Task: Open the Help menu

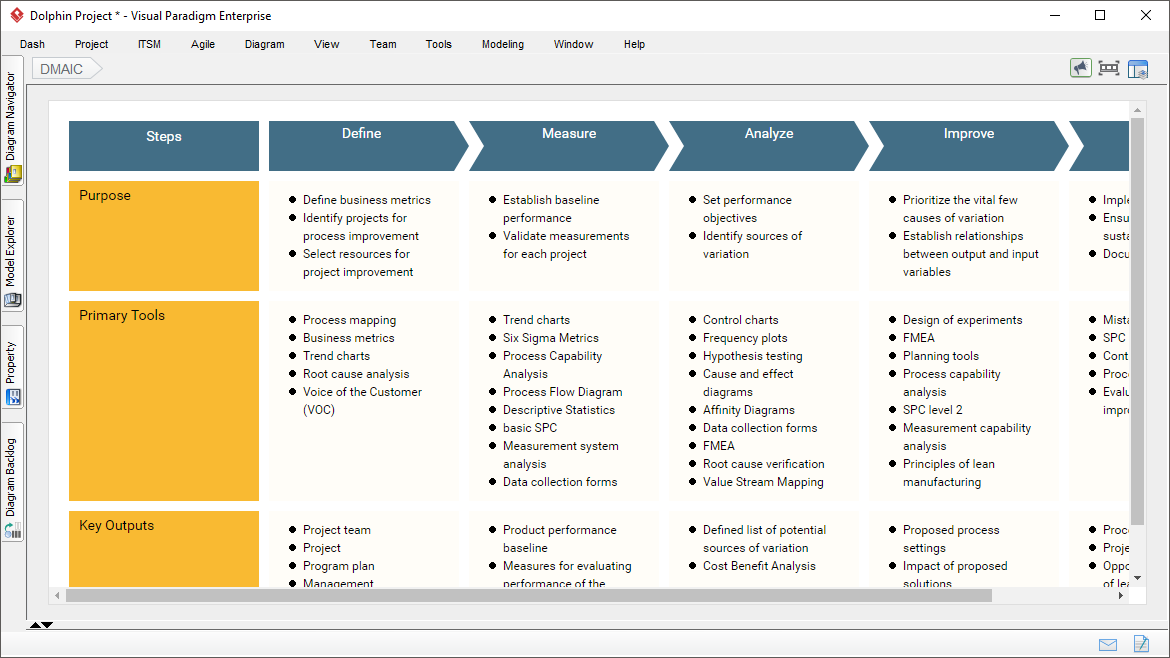Action: pos(634,44)
